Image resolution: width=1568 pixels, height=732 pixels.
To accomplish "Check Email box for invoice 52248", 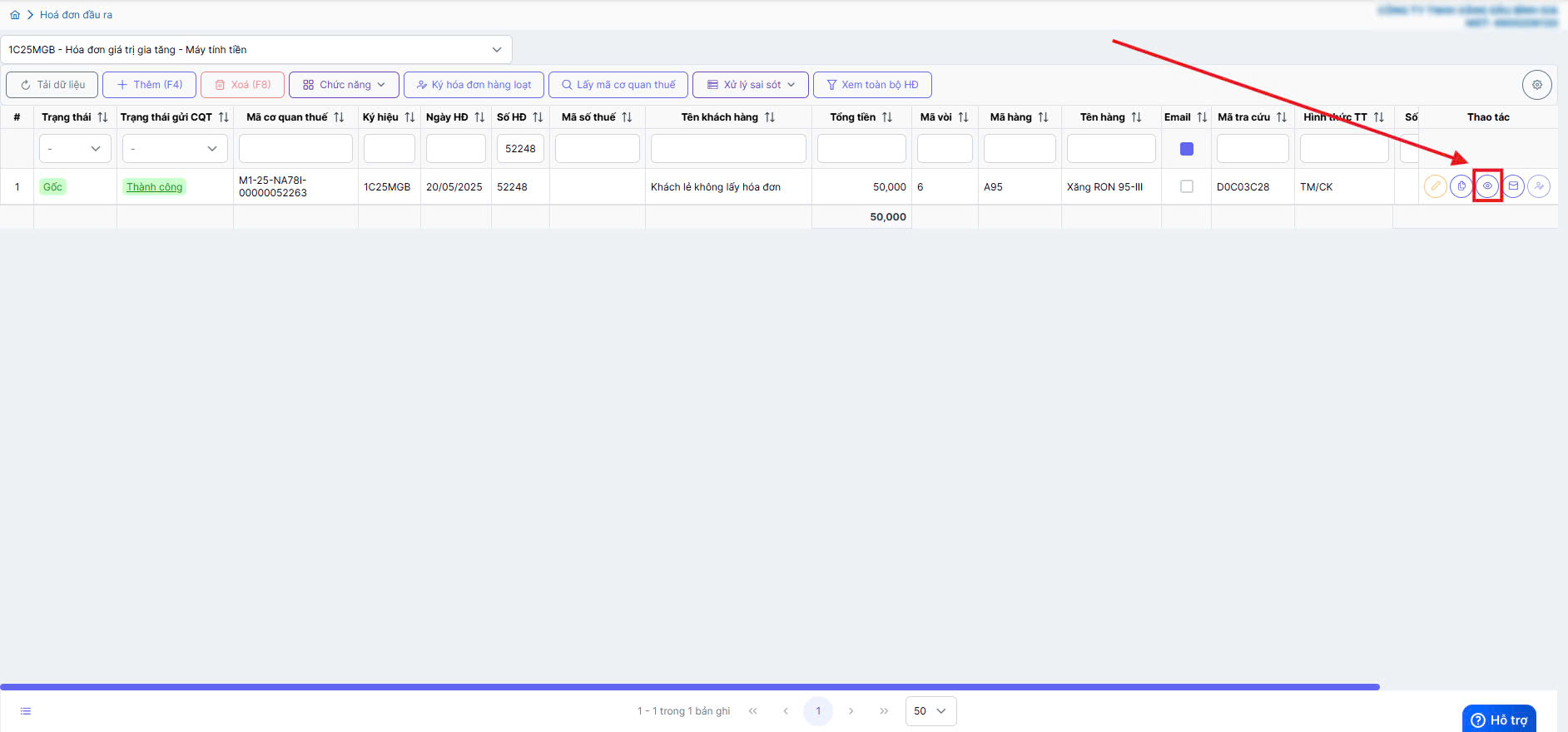I will pyautogui.click(x=1187, y=186).
